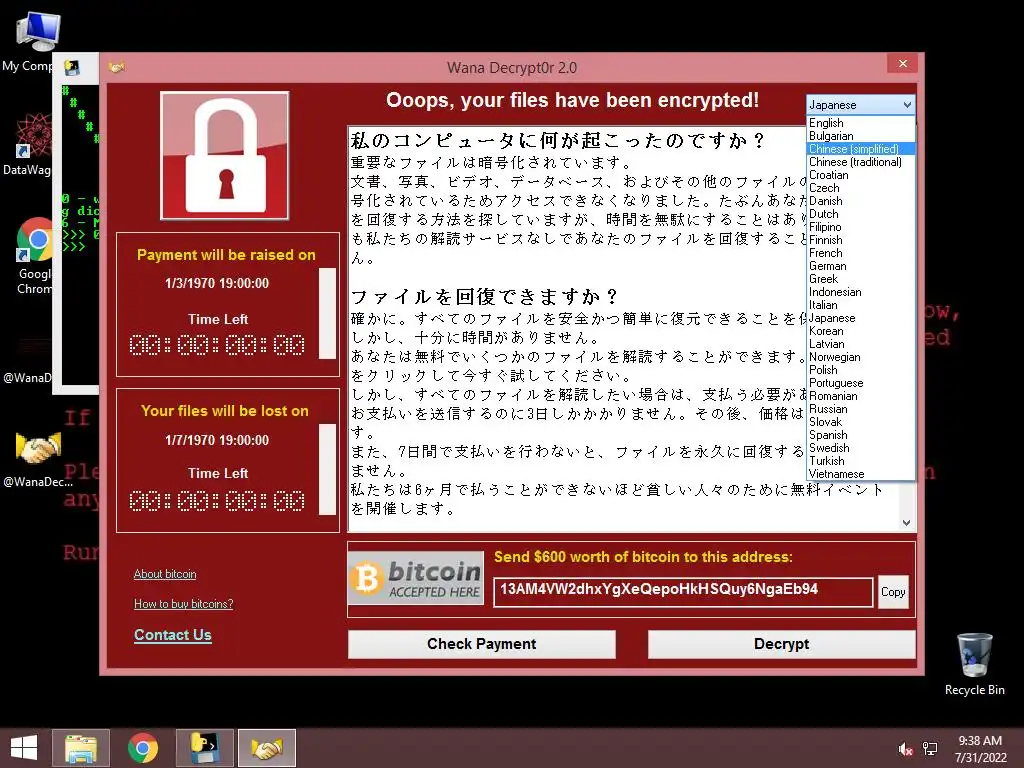Choose Portuguese language option
This screenshot has width=1024, height=768.
click(x=861, y=383)
